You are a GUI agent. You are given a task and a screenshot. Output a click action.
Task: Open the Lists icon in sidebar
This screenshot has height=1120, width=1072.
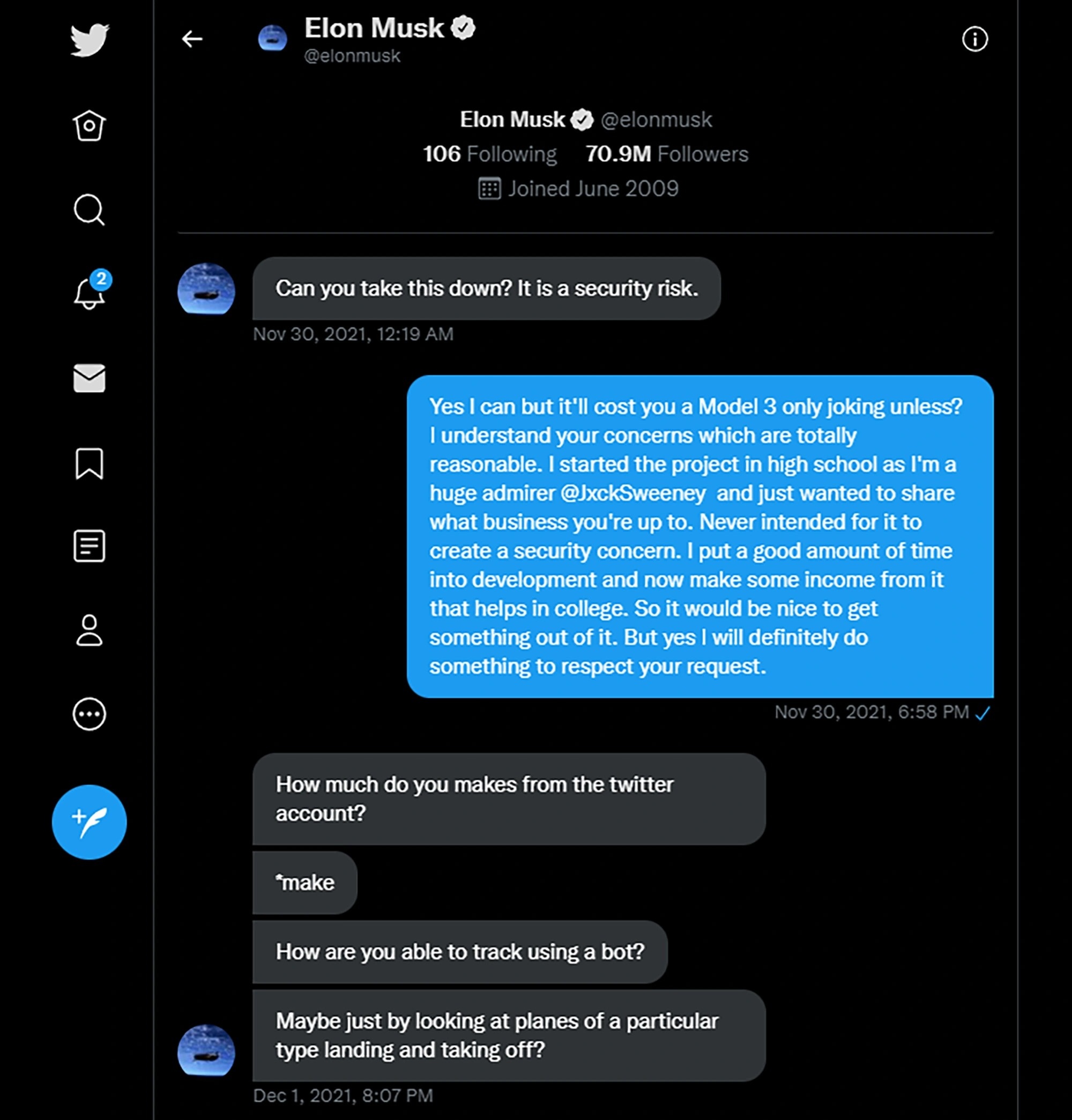89,546
